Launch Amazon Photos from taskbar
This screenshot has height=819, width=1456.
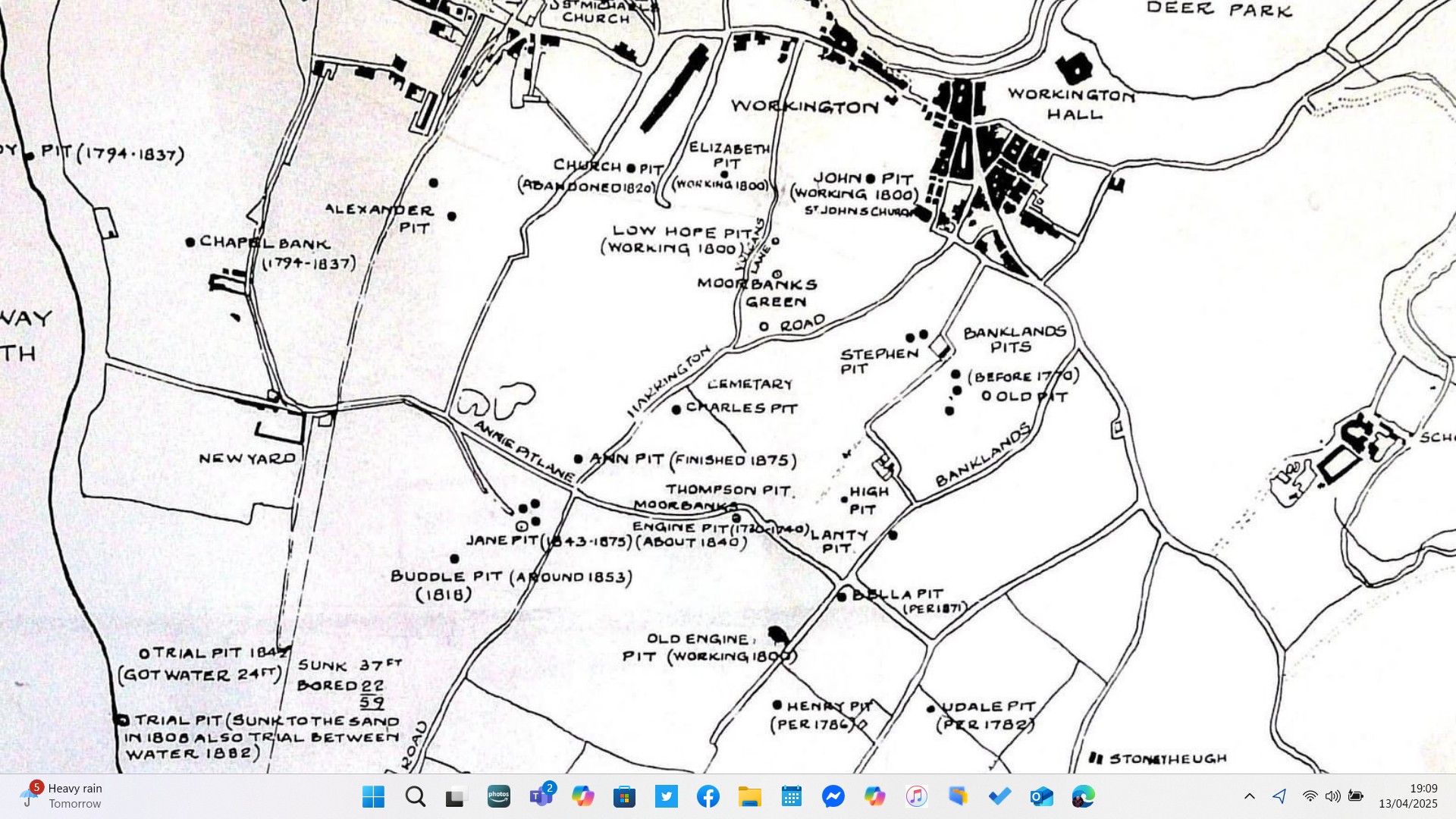499,796
